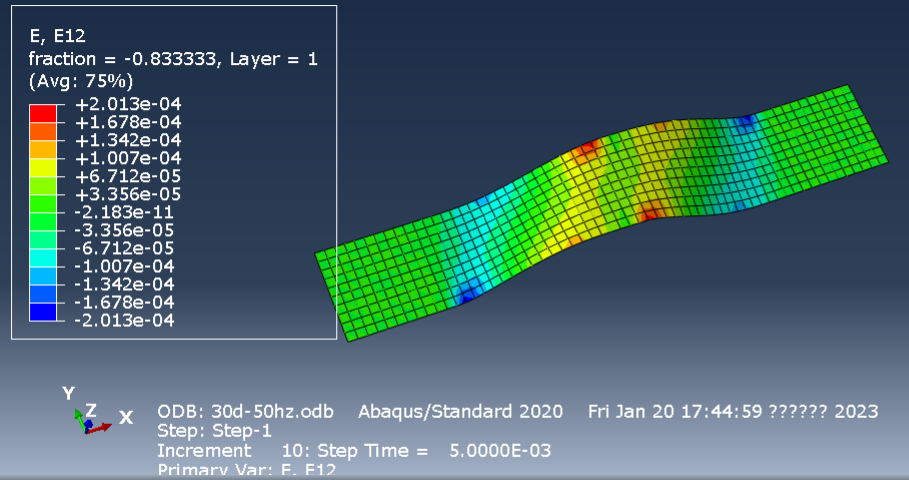Select the -2.013e-04 minimum legend value
This screenshot has height=480, width=909.
tap(128, 320)
